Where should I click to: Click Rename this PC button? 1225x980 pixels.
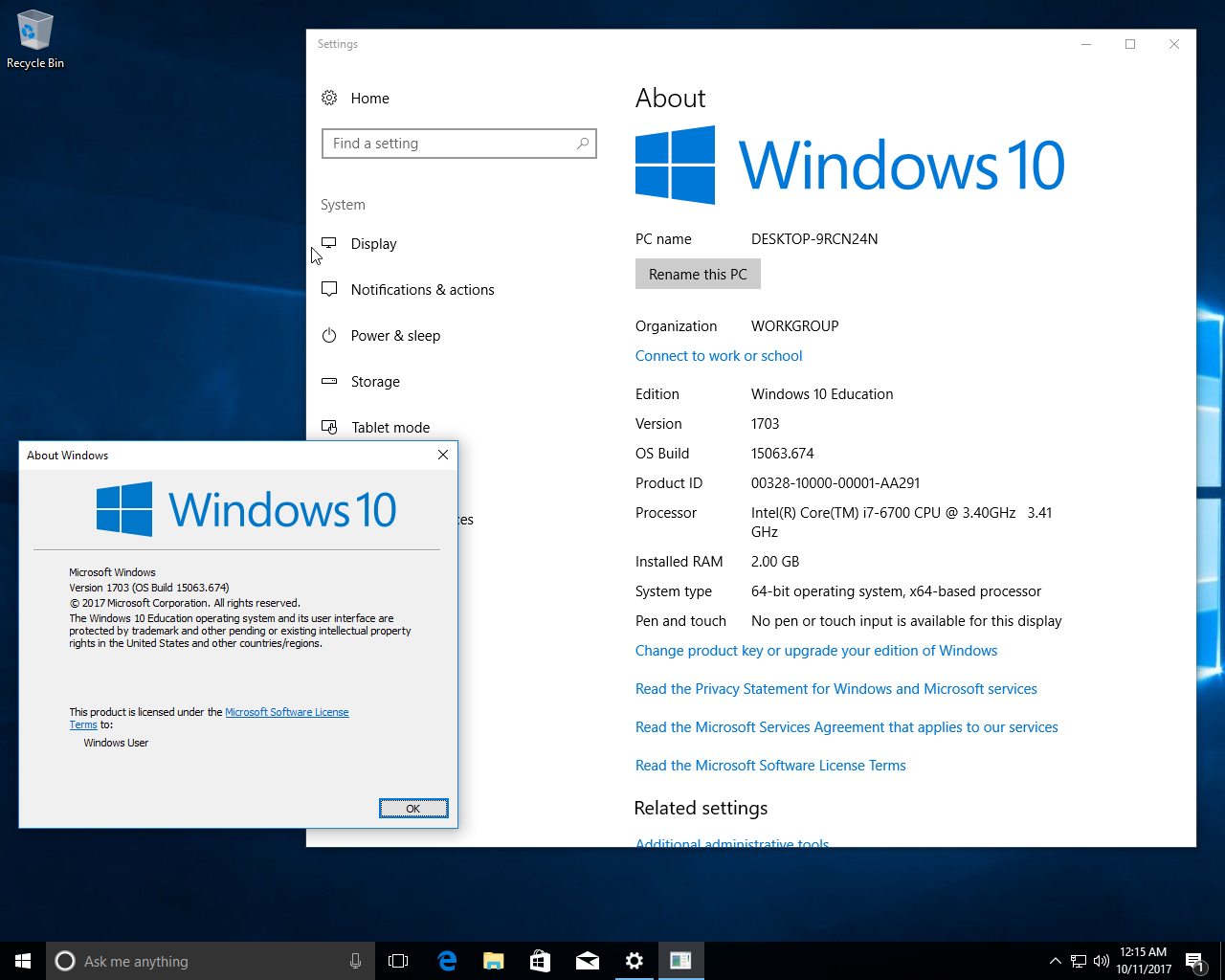(698, 274)
